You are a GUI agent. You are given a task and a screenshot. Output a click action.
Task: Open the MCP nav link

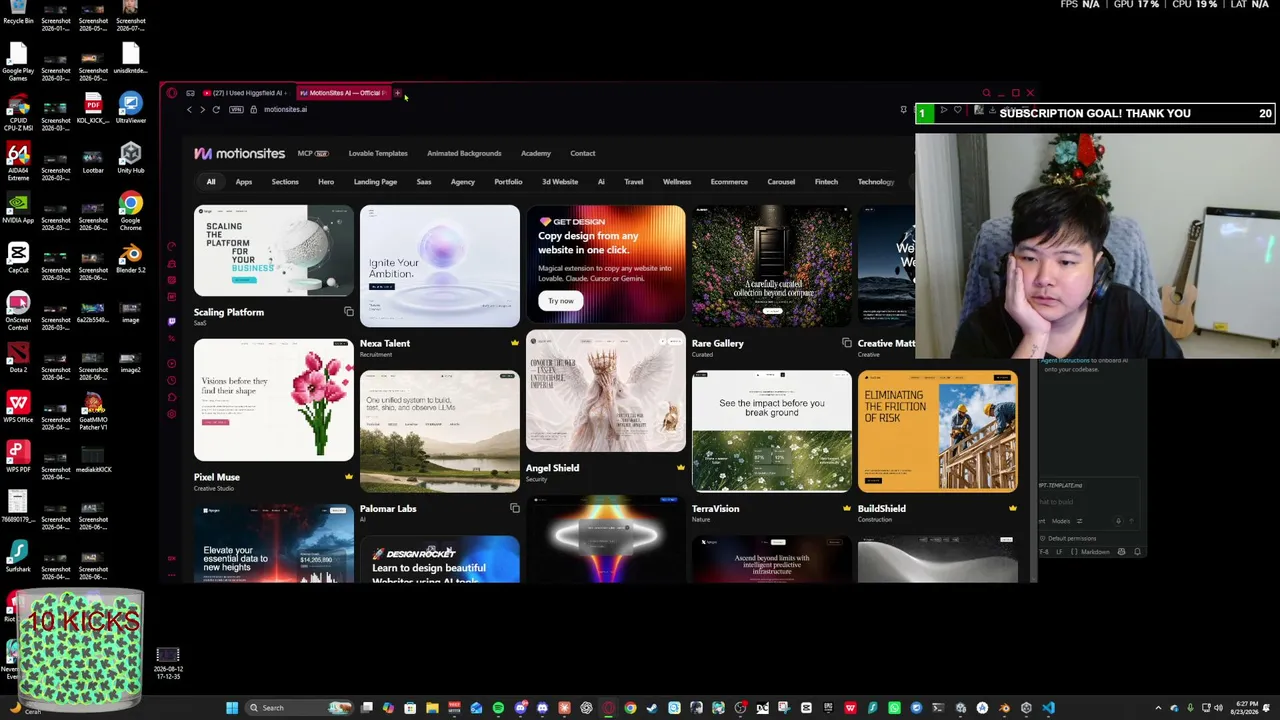pyautogui.click(x=313, y=153)
